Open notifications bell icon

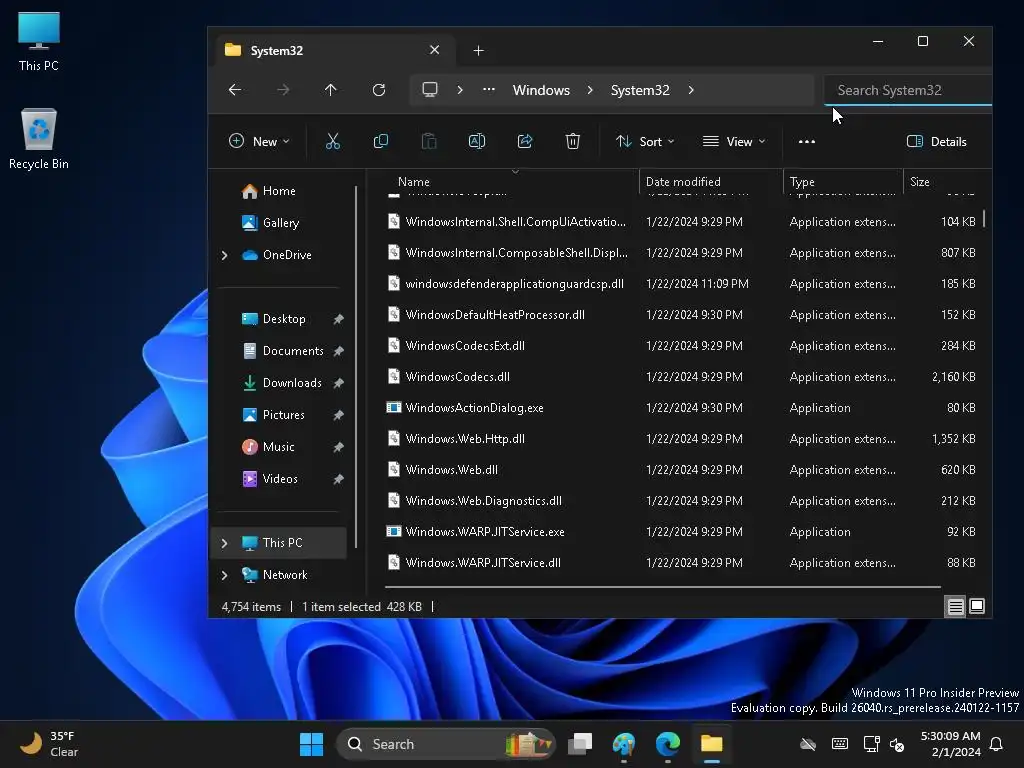click(x=997, y=744)
